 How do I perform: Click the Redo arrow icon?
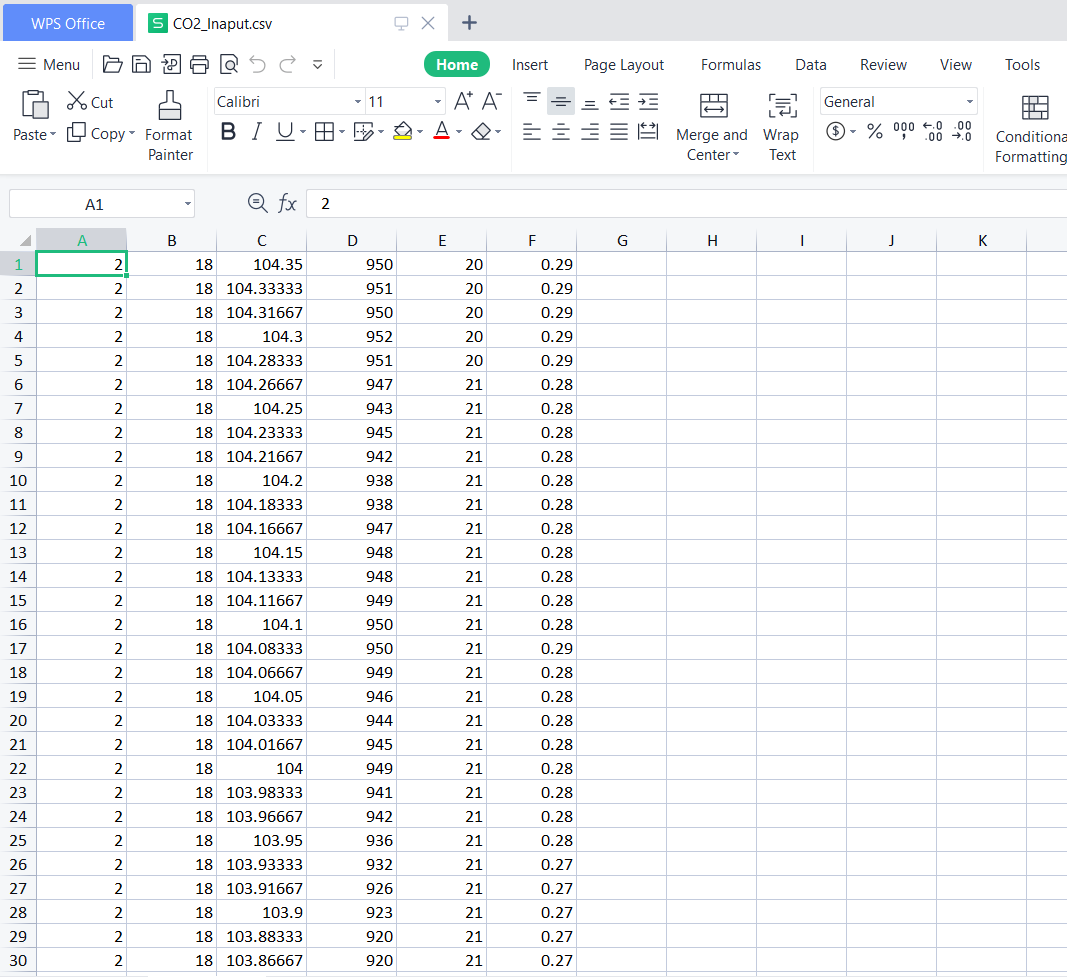[288, 65]
